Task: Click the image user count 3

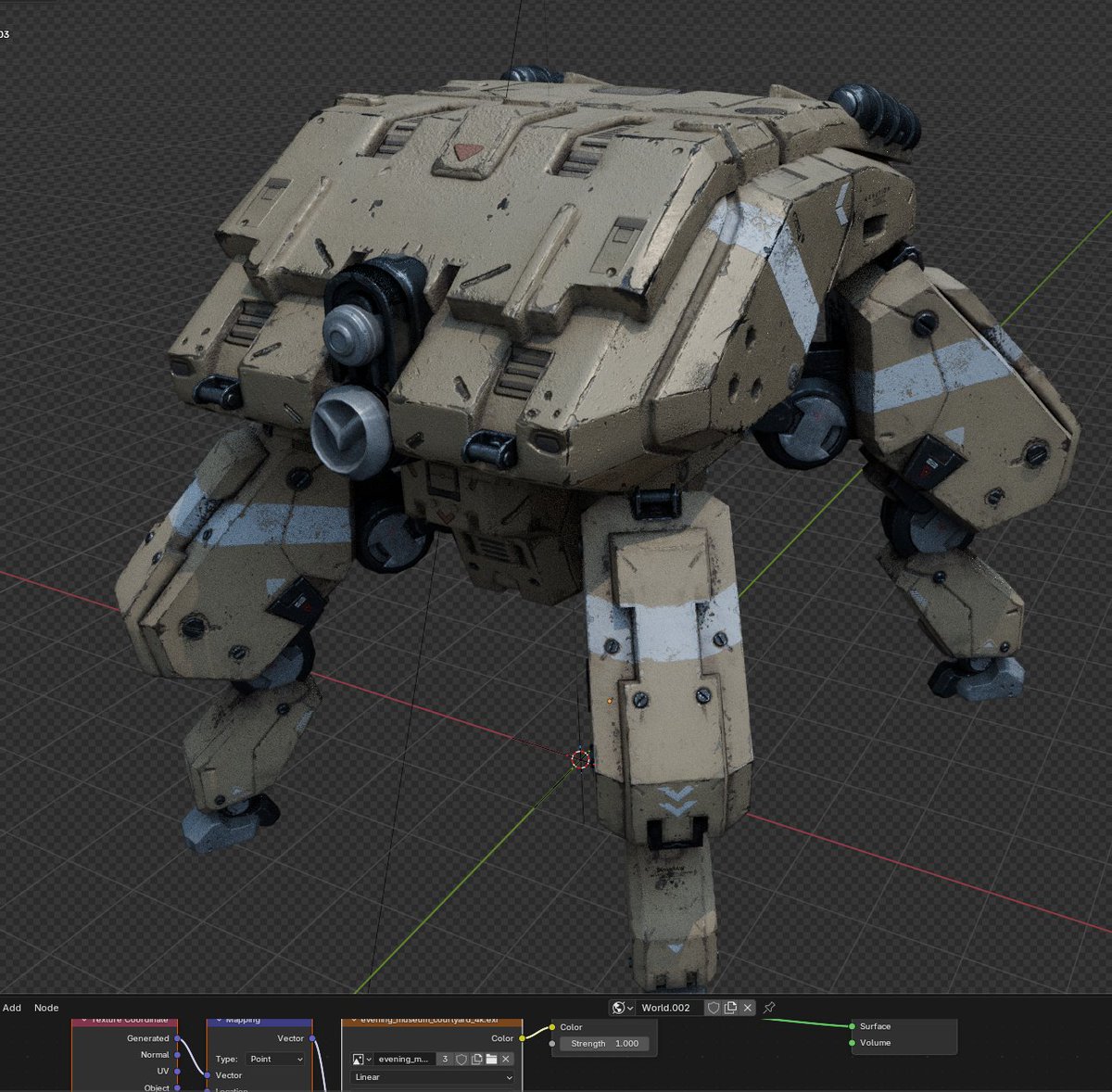Action: pyautogui.click(x=445, y=1059)
